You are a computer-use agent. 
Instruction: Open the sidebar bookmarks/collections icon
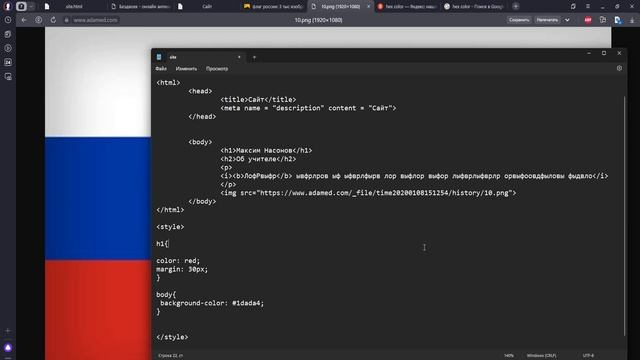point(8,34)
